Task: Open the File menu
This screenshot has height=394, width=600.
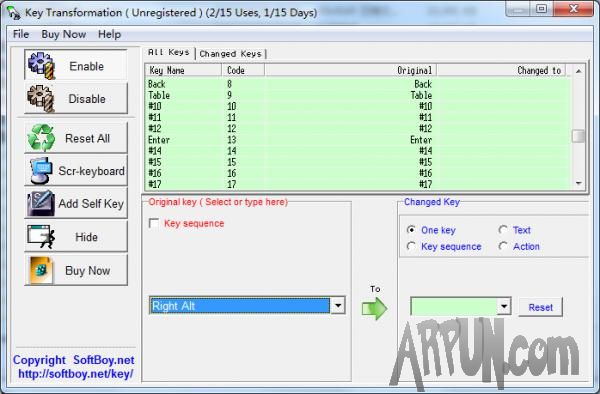Action: (21, 34)
